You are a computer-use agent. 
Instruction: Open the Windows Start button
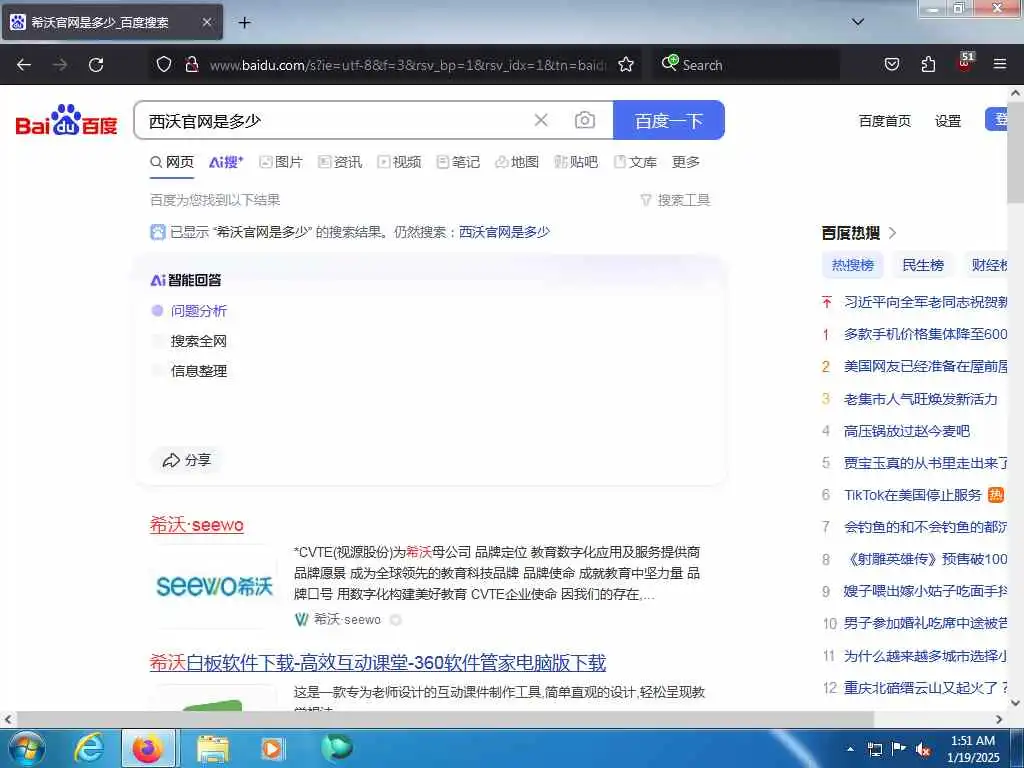point(27,748)
